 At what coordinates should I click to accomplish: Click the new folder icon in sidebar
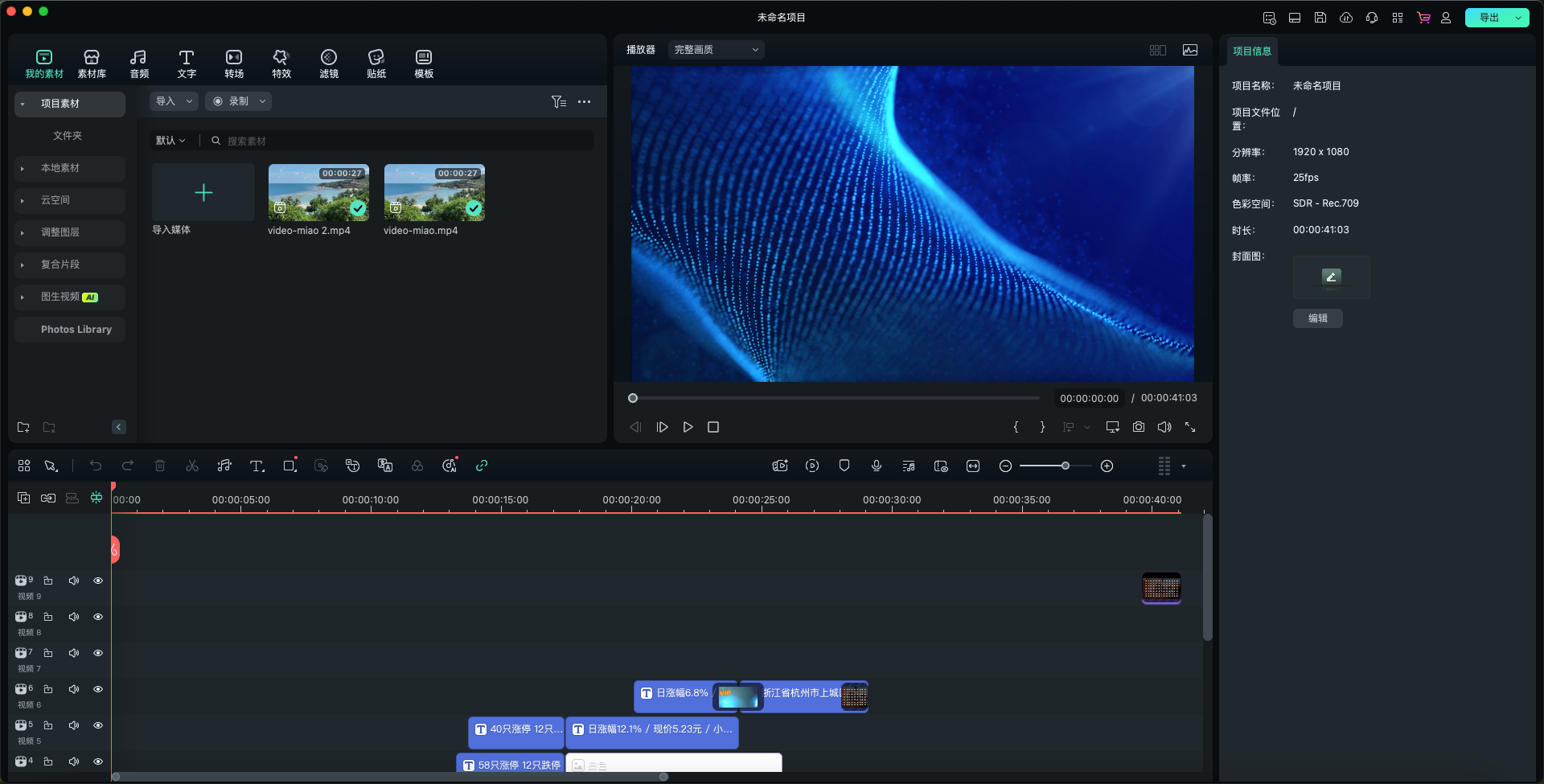(x=23, y=427)
